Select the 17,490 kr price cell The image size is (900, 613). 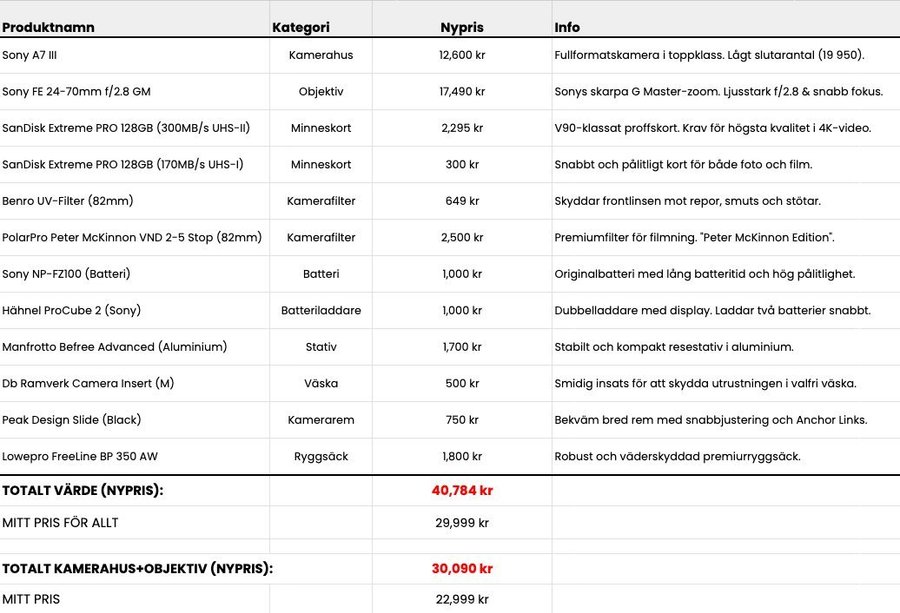click(461, 91)
